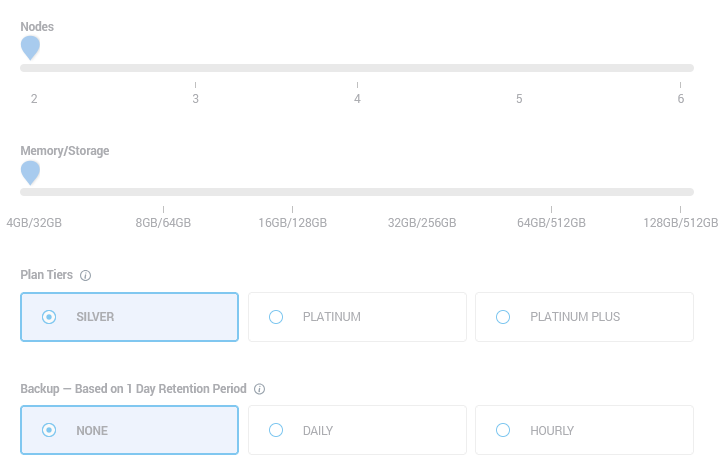Click the Plan Tiers info icon
Viewport: 723px width, 471px height.
pyautogui.click(x=85, y=275)
